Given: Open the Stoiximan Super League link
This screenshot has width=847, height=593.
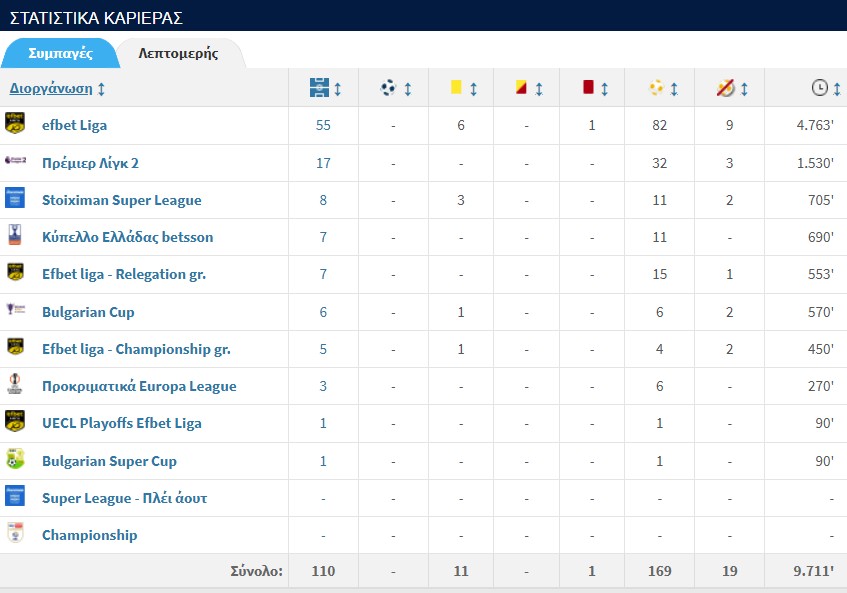Looking at the screenshot, I should tap(121, 200).
